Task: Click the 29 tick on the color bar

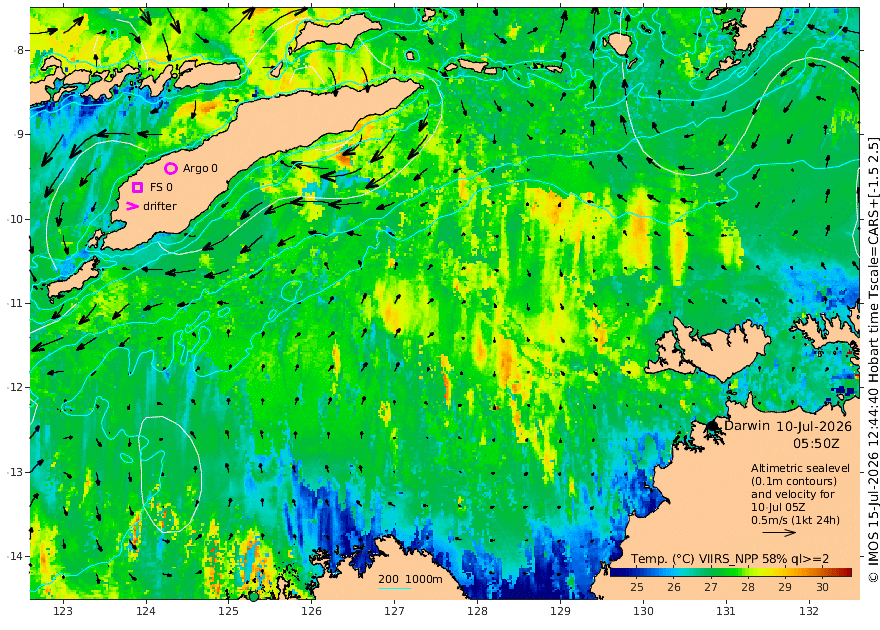Action: click(x=785, y=587)
